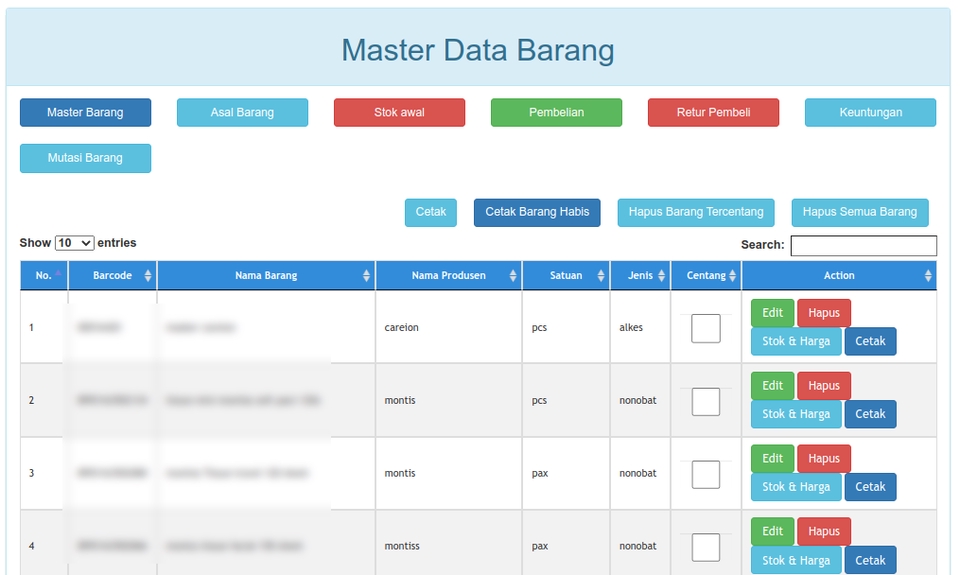Open the Master Barang section

(x=85, y=113)
